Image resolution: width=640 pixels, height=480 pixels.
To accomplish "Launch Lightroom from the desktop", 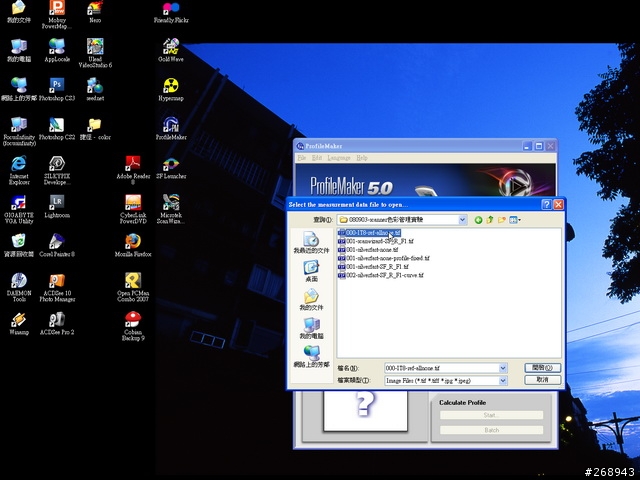I will coord(57,206).
